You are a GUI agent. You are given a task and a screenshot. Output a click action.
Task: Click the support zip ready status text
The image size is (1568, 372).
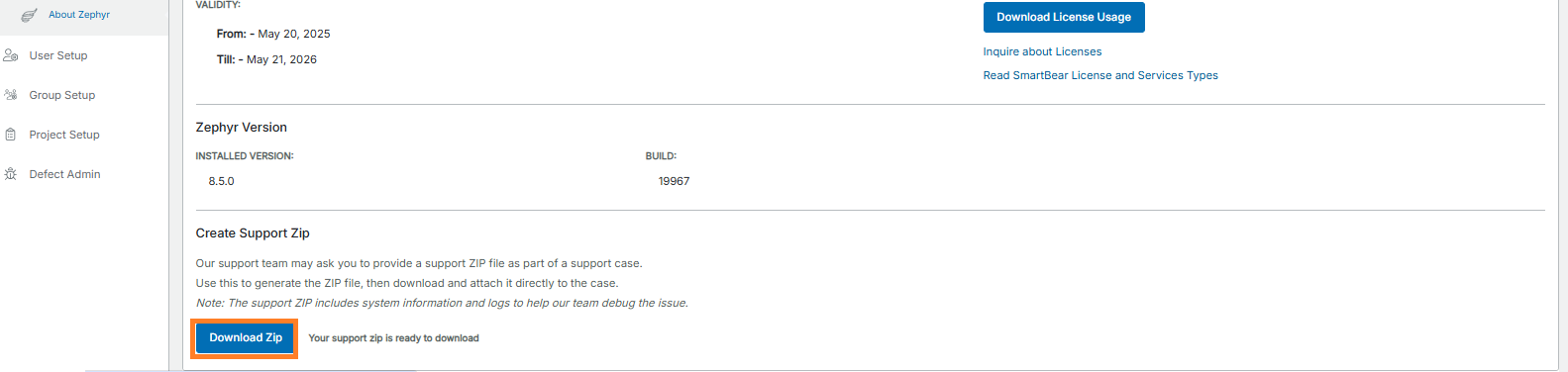click(x=393, y=338)
